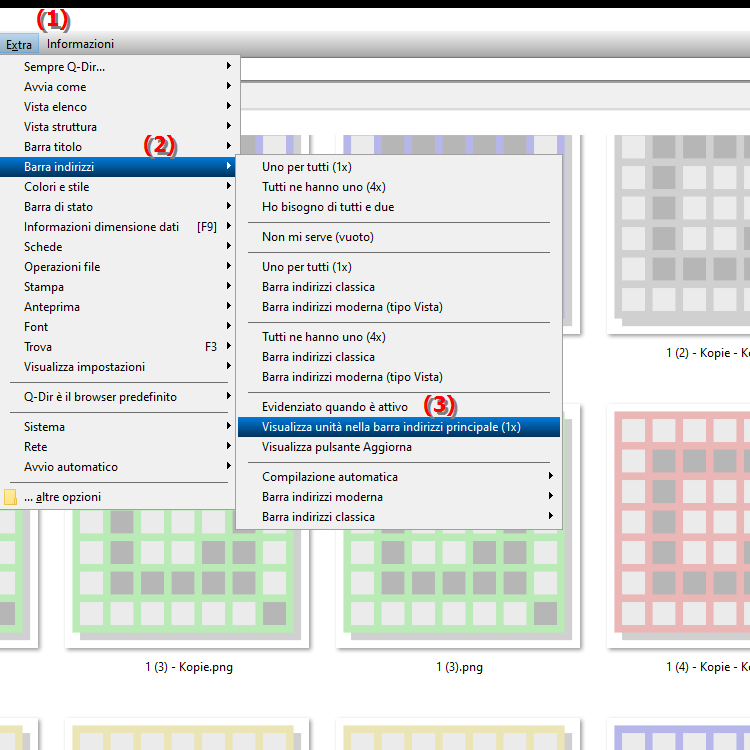750x750 pixels.
Task: Open the Font submenu
Action: click(118, 327)
